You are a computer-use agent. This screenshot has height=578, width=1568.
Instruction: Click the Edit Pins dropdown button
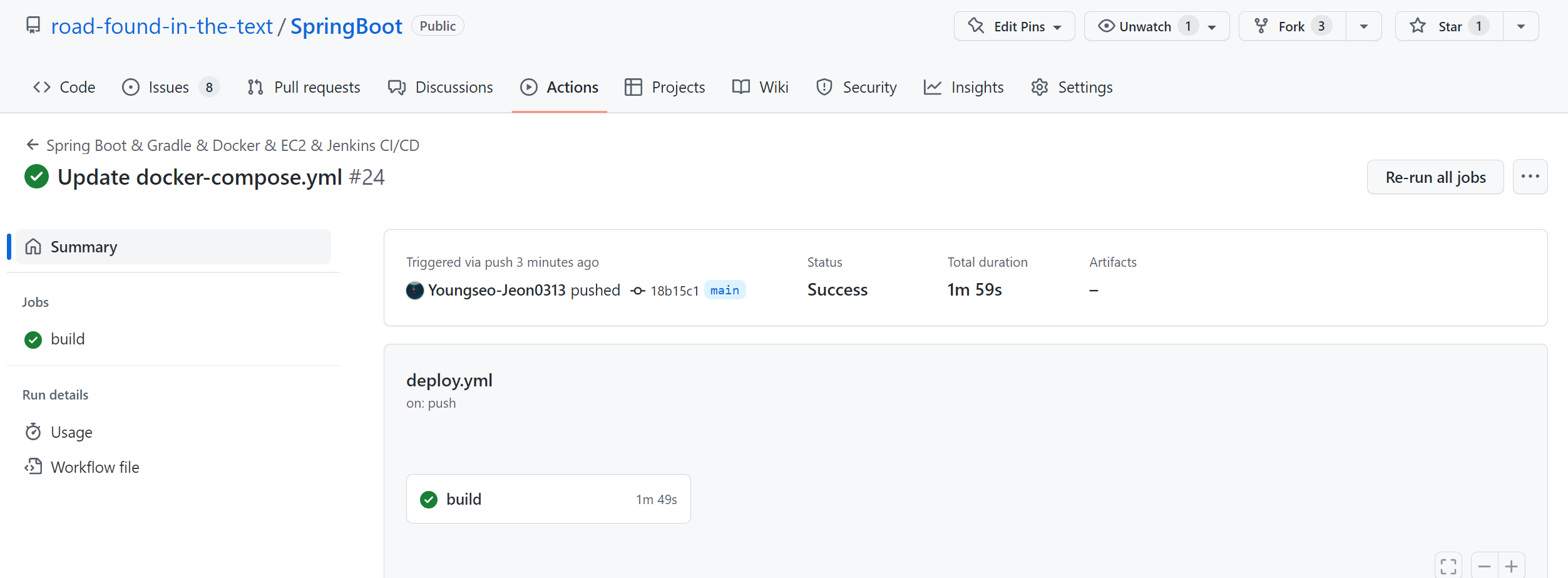(x=1014, y=26)
